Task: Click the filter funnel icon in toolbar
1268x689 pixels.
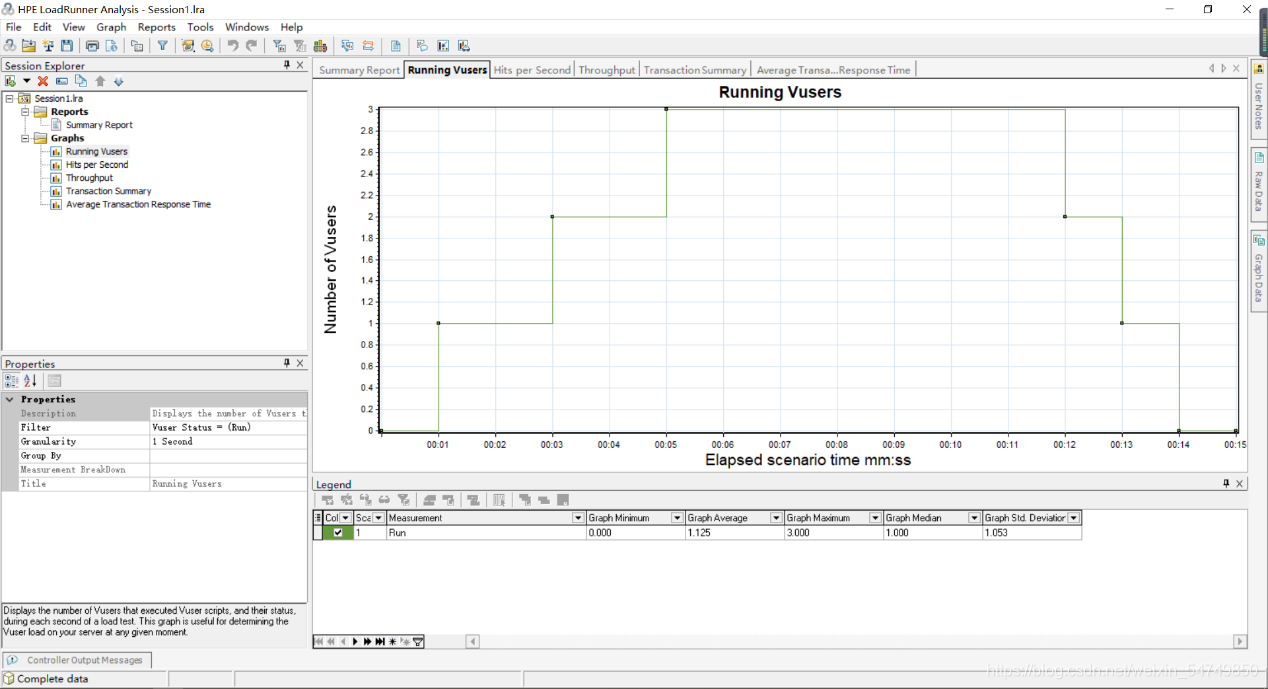Action: [162, 46]
